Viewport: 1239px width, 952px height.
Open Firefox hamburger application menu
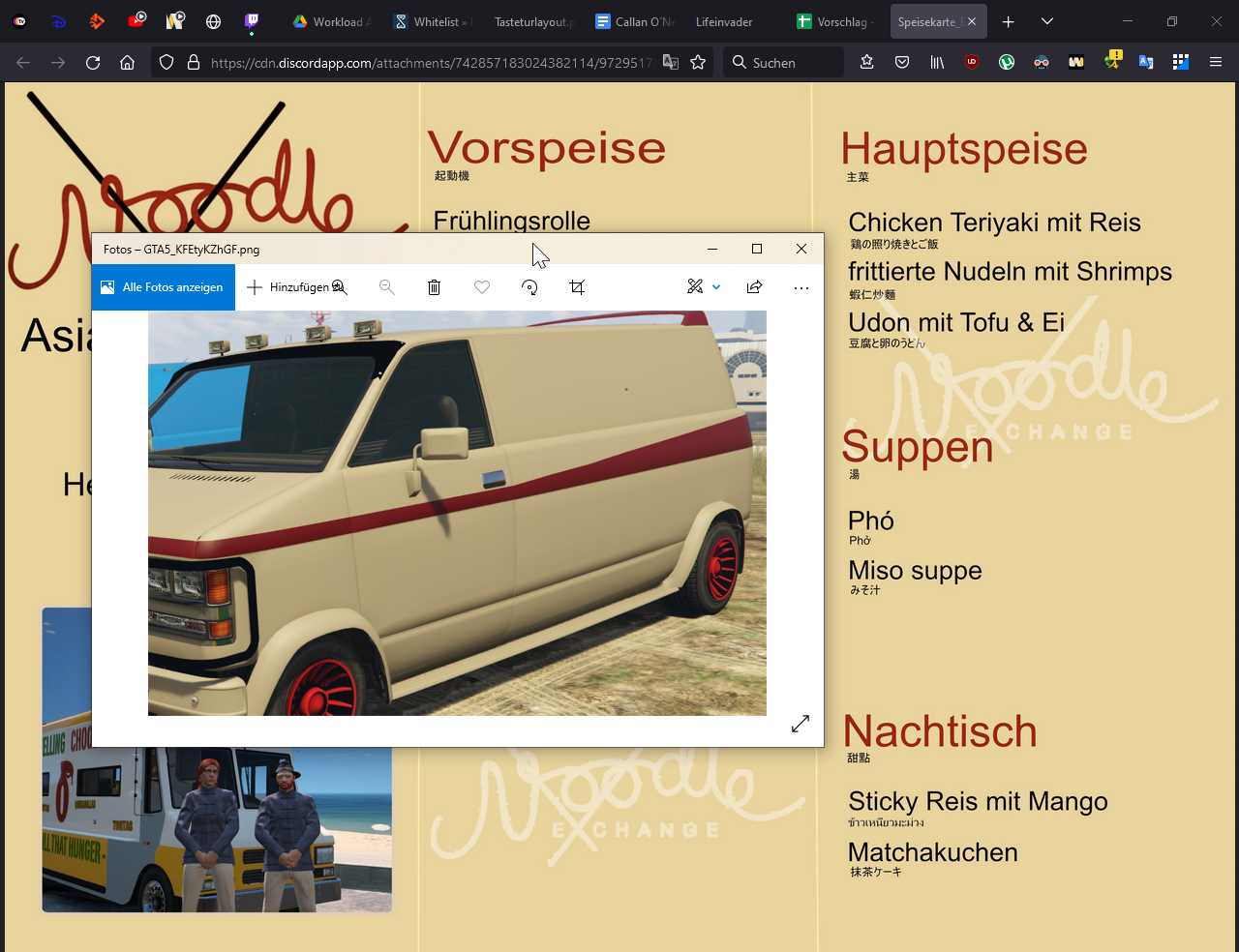tap(1216, 62)
